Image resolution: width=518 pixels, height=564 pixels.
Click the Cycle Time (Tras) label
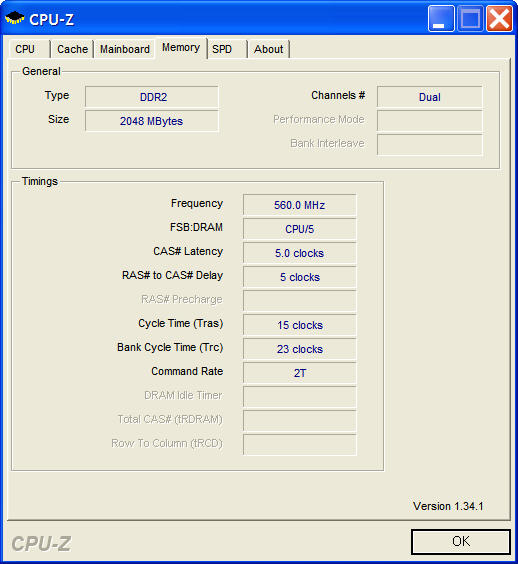coord(181,323)
